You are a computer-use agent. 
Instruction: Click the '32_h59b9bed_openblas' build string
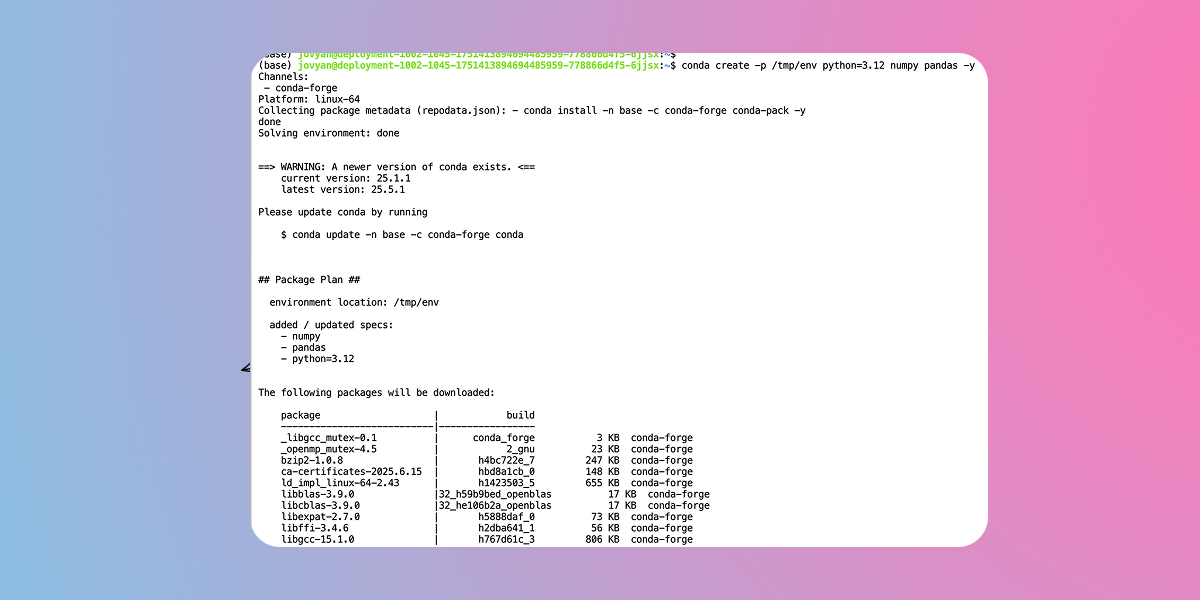[x=495, y=494]
